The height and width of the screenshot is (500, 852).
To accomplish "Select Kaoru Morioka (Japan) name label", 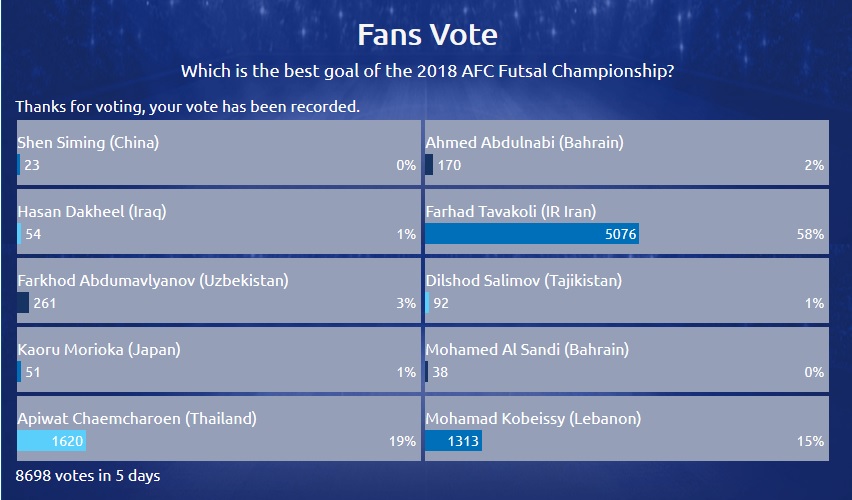I will (99, 349).
